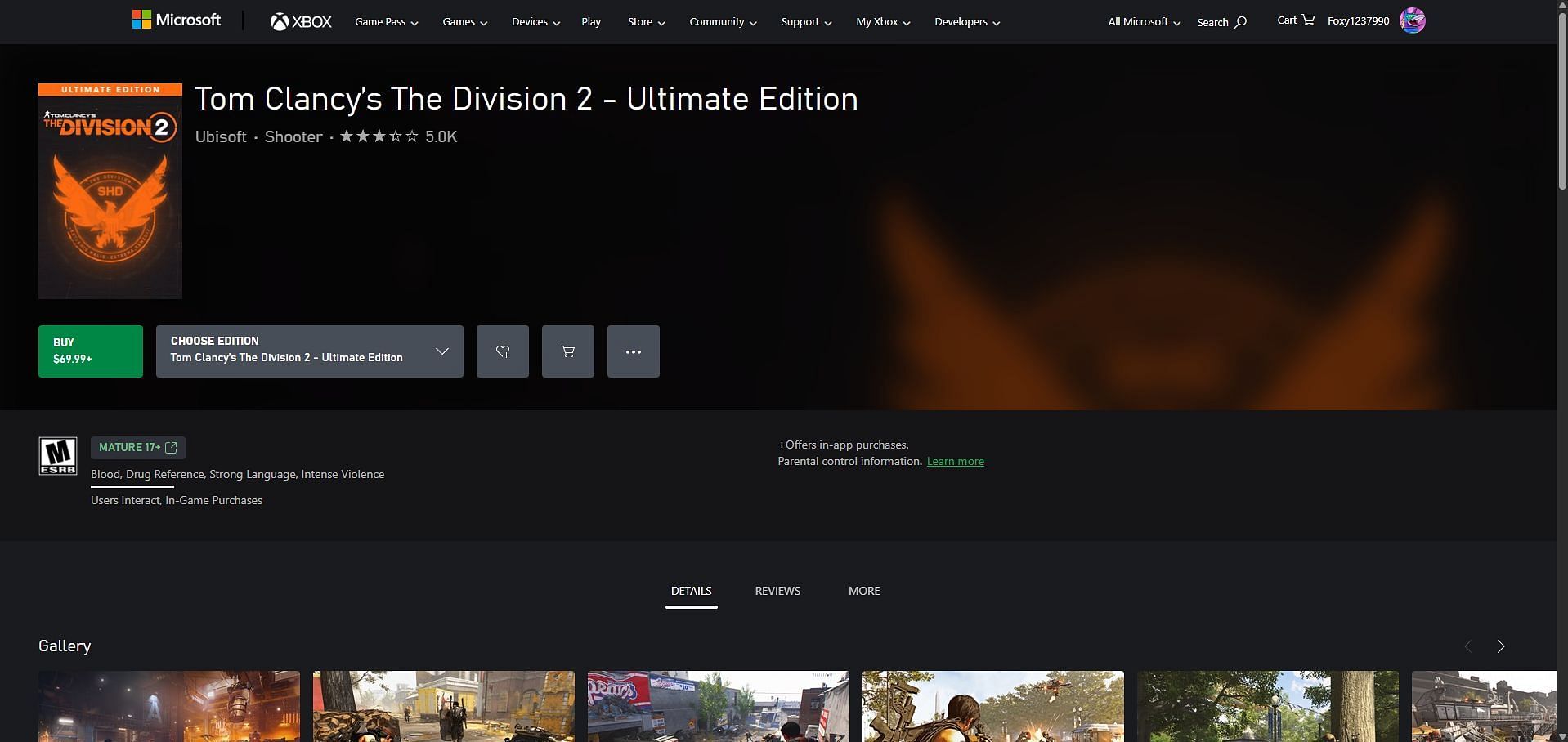Click the Gallery section heading
The image size is (1568, 742).
pos(65,646)
